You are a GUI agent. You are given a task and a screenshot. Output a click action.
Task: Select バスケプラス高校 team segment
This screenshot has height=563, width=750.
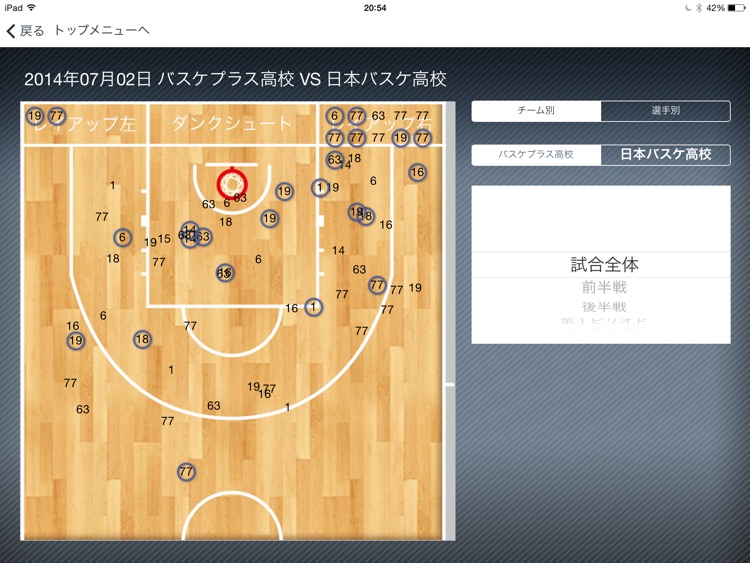[x=536, y=155]
